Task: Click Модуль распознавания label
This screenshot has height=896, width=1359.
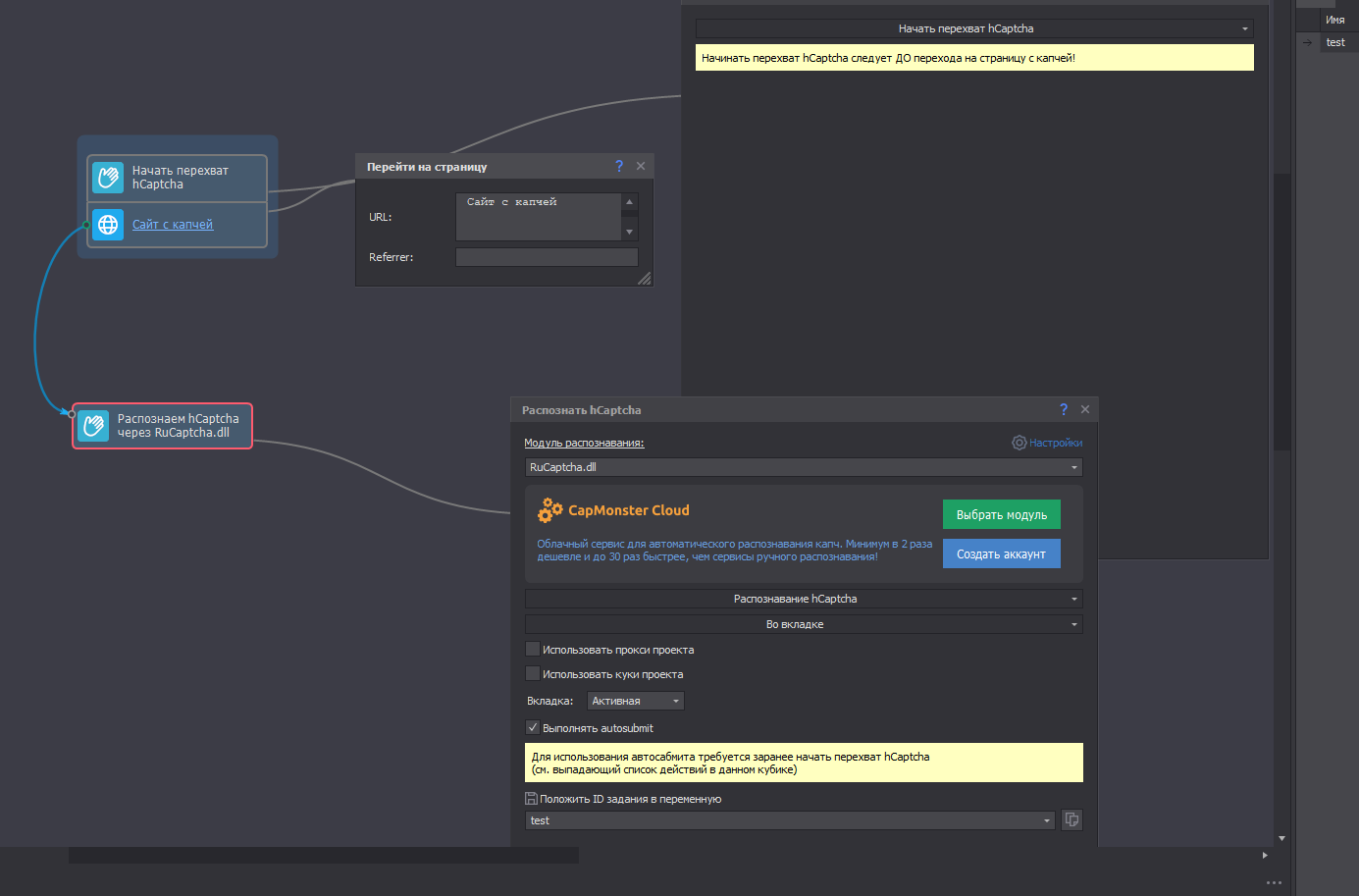Action: [x=584, y=443]
